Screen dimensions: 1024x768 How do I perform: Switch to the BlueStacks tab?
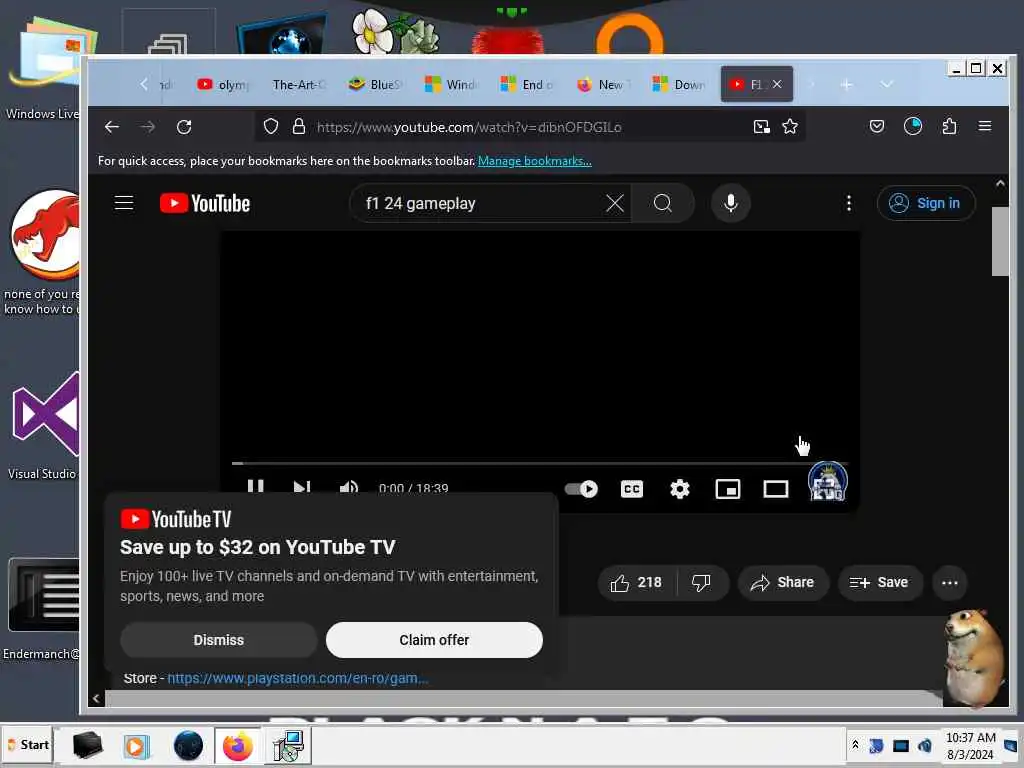[375, 84]
